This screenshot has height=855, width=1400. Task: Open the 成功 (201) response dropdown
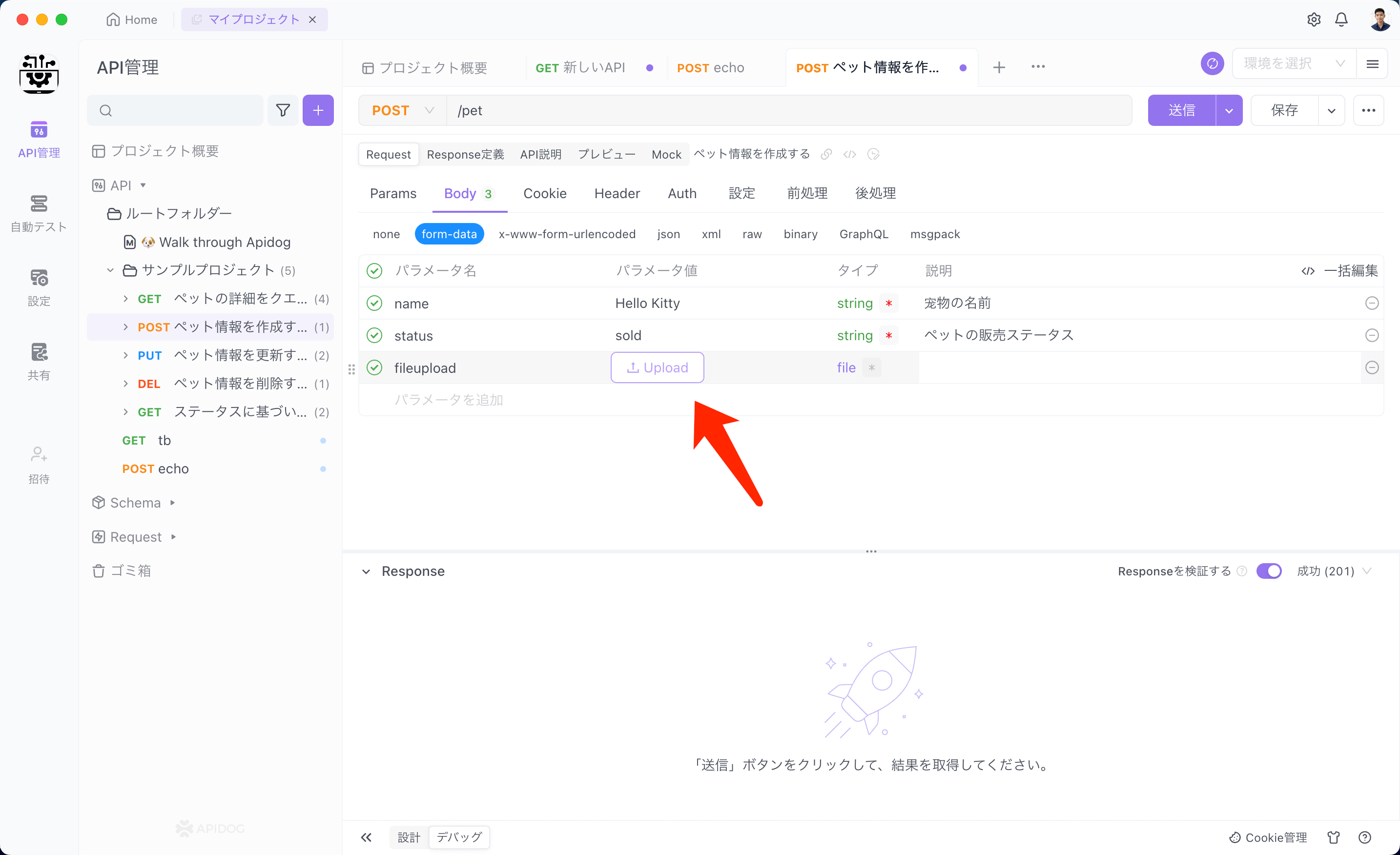tap(1334, 571)
